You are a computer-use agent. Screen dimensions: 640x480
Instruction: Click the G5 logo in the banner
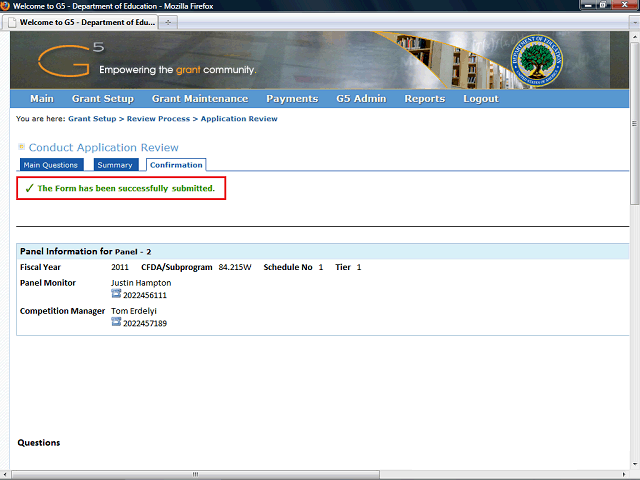point(71,60)
